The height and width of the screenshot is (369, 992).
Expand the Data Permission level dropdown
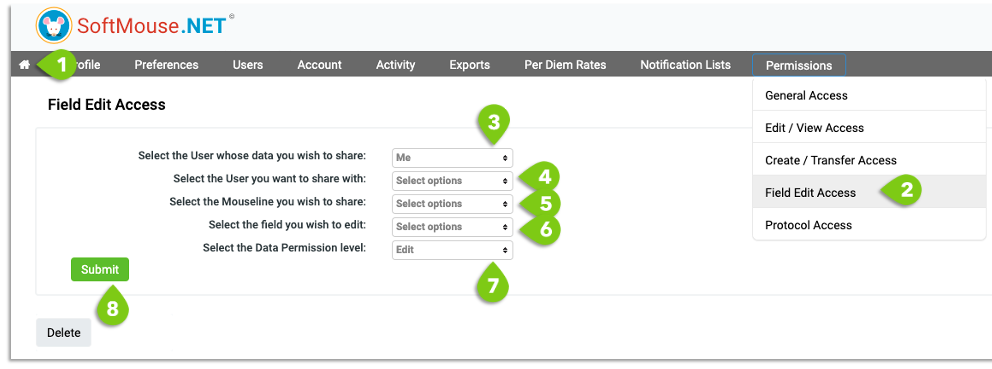pyautogui.click(x=452, y=249)
